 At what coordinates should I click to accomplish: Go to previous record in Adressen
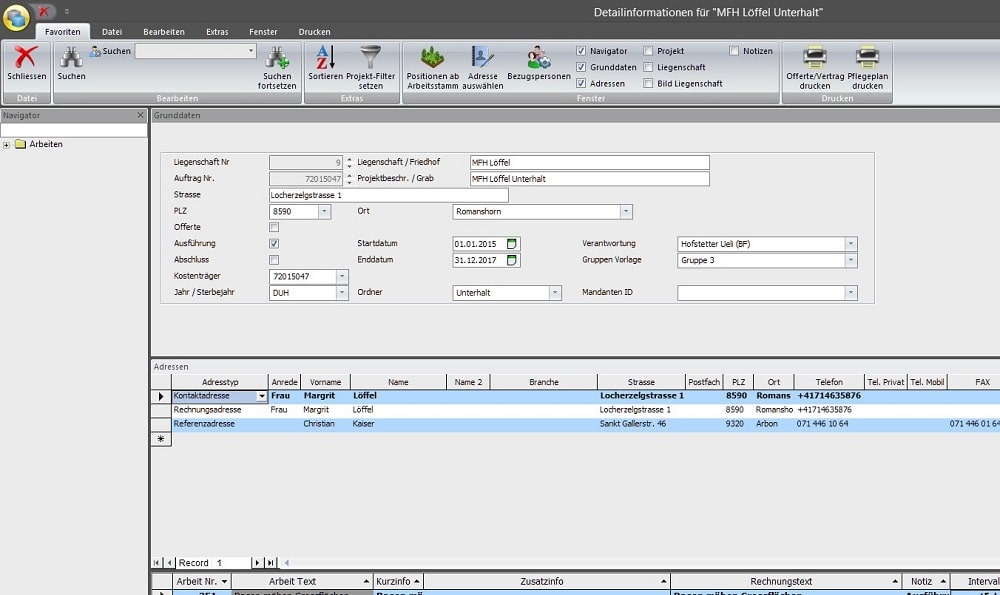tap(170, 562)
